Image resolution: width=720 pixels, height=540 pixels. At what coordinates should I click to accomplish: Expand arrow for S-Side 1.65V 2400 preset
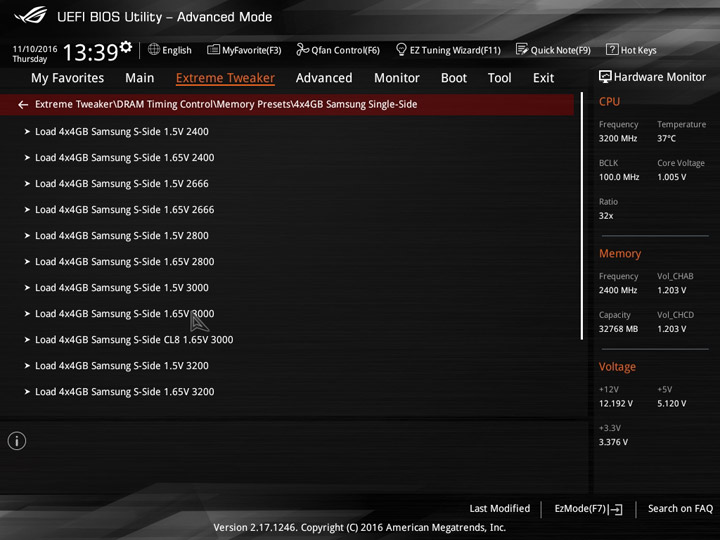coord(27,158)
